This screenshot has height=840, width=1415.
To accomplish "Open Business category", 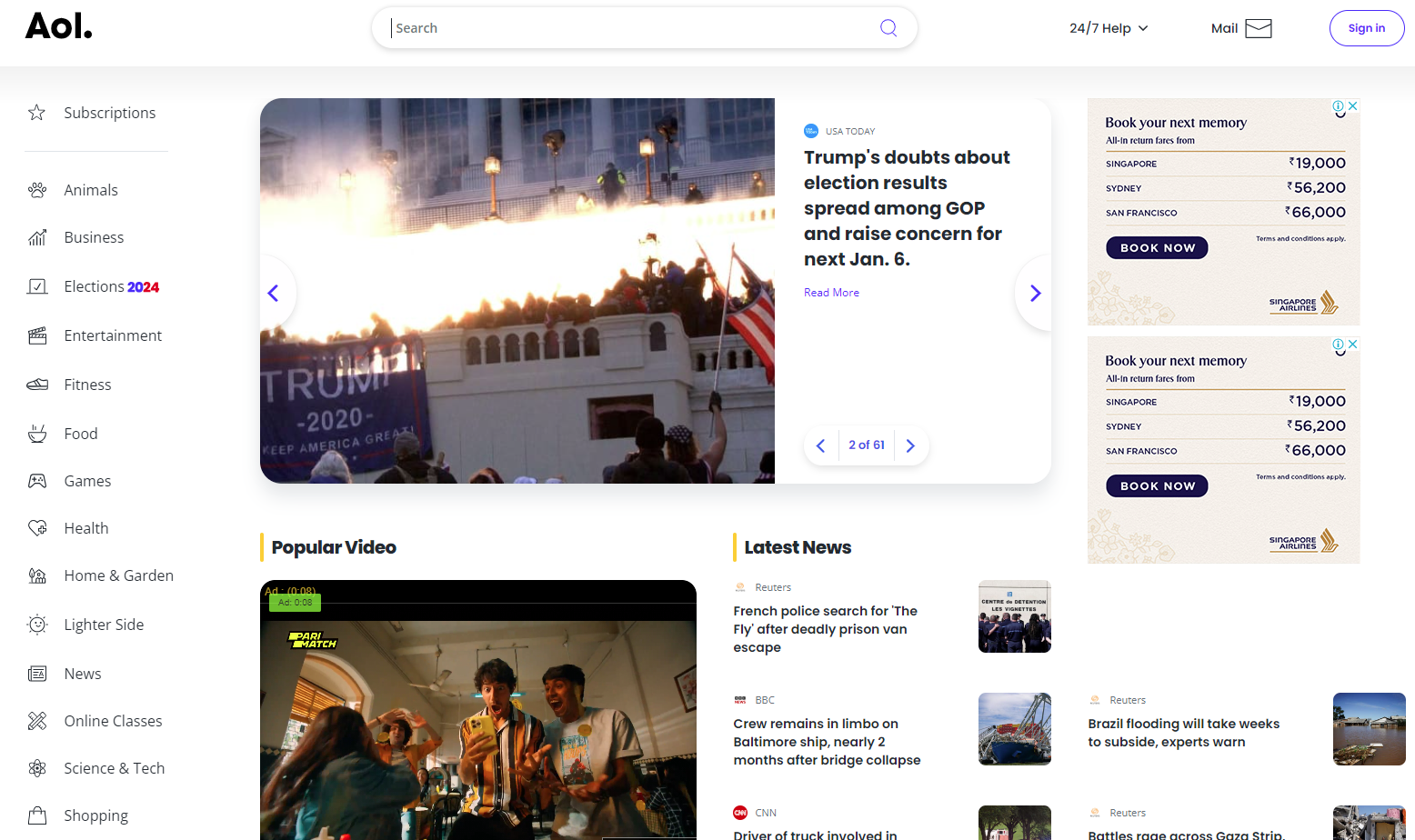I will point(94,237).
